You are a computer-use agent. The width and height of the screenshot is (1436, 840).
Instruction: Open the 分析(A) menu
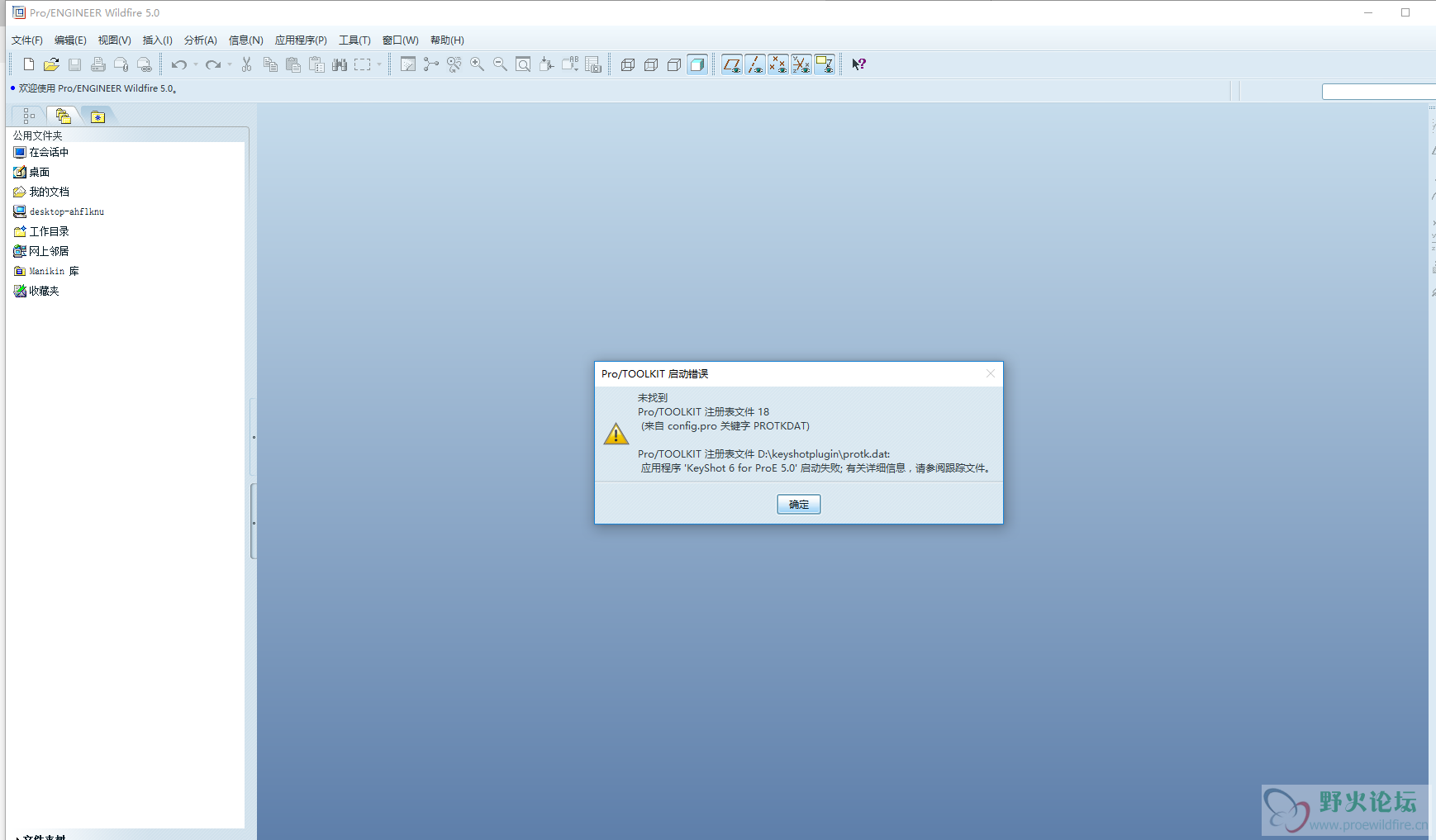tap(201, 40)
